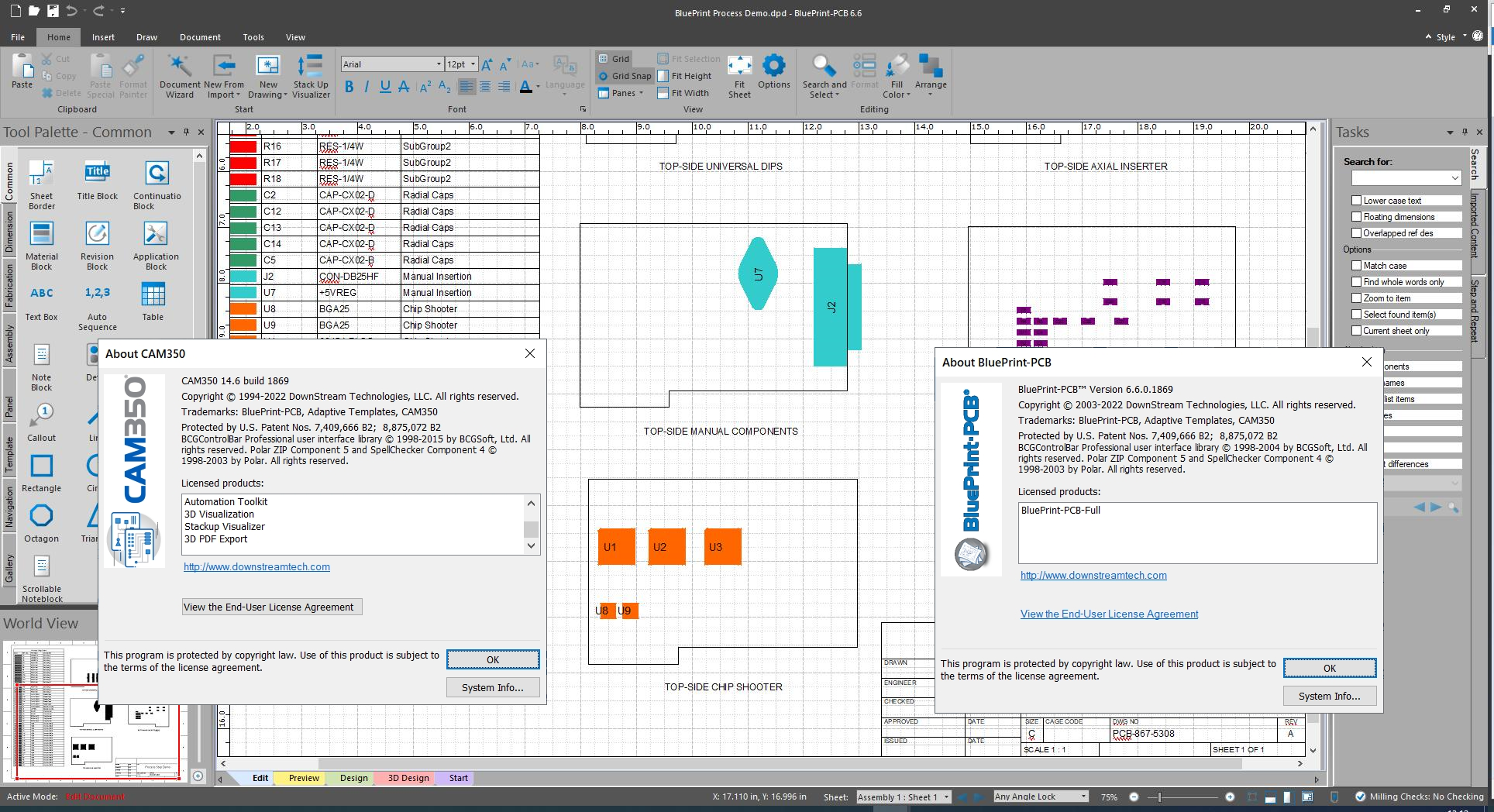Expand the Any Angle Lock dropdown
This screenshot has height=812, width=1494.
point(1083,797)
